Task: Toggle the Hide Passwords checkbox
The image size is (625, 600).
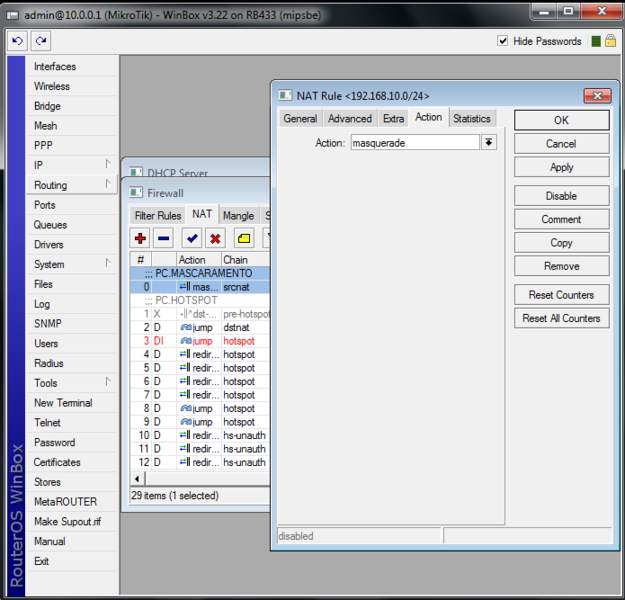Action: pos(503,41)
